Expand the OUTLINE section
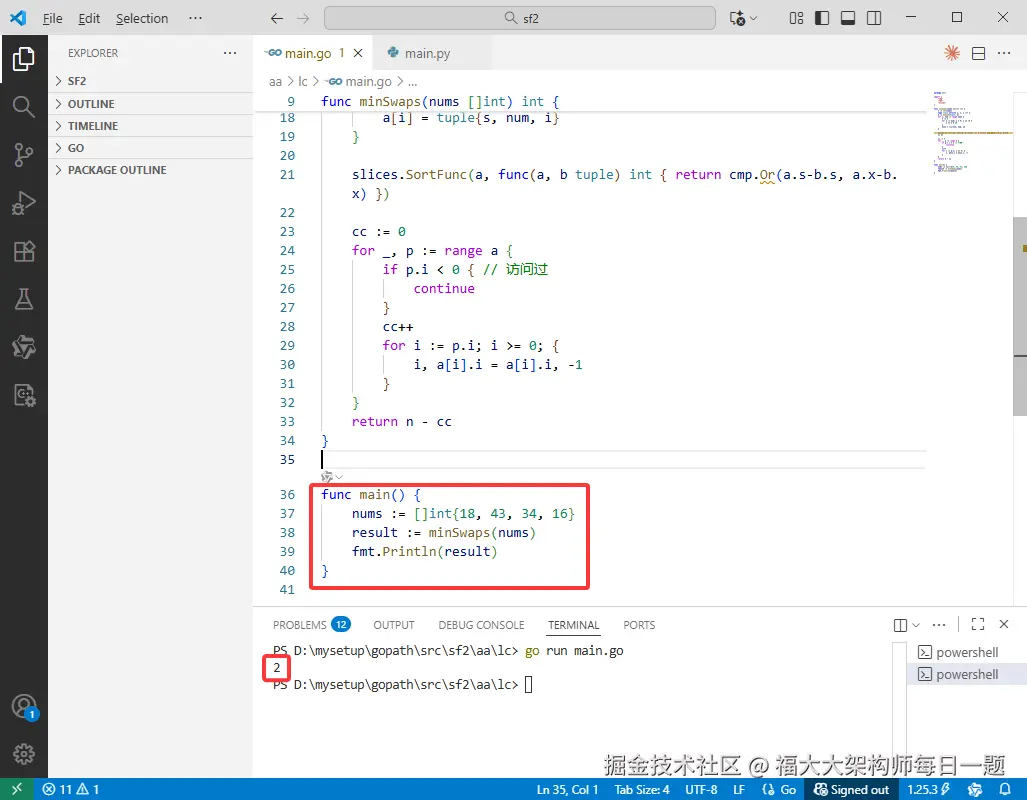 click(151, 104)
